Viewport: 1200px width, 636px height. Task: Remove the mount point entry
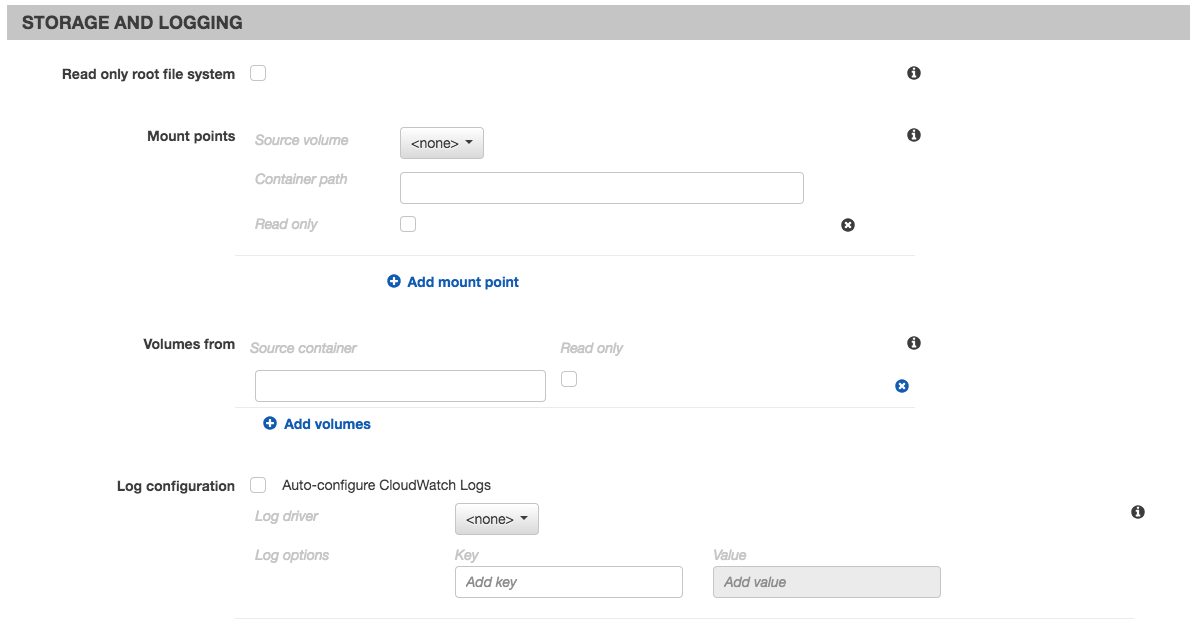click(x=848, y=225)
